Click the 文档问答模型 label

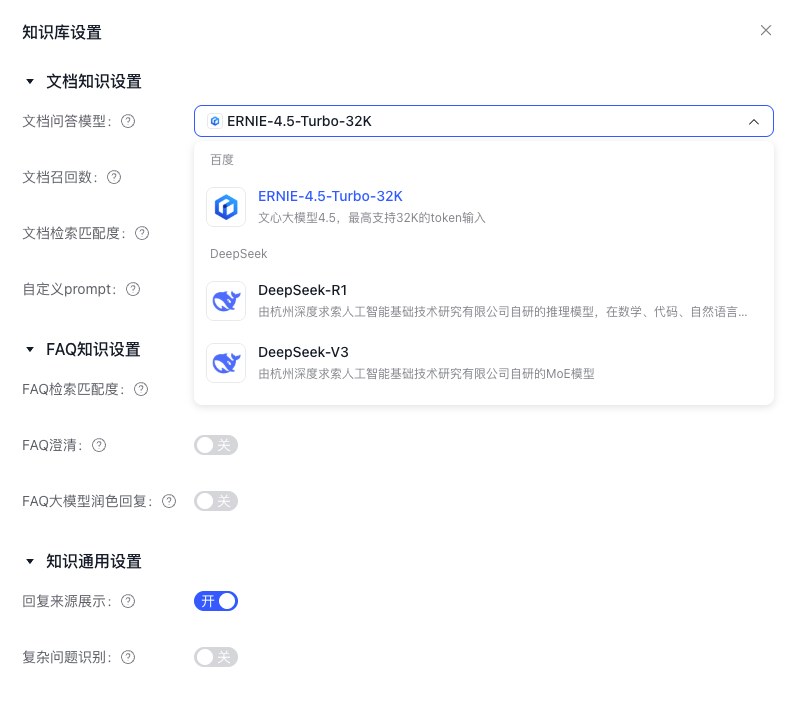[67, 121]
